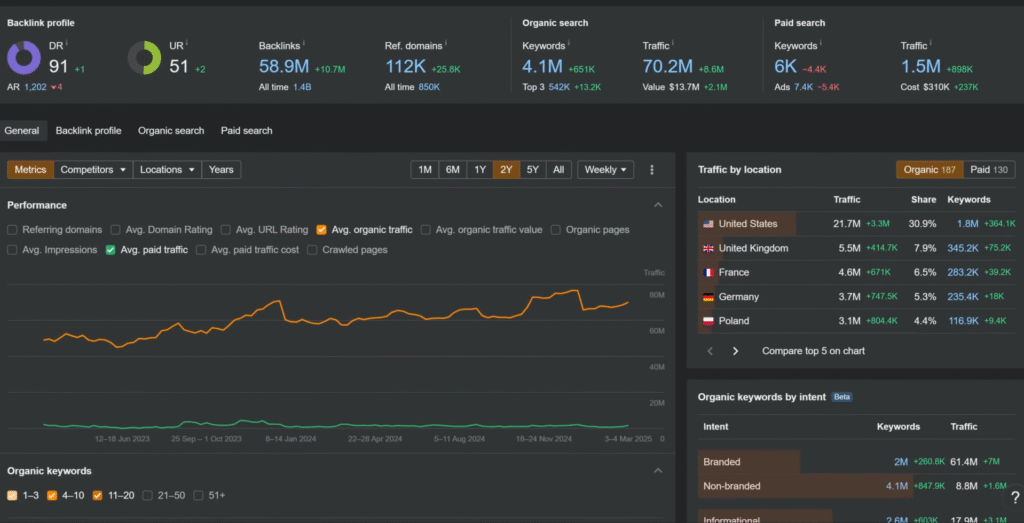1024x523 pixels.
Task: Collapse the Performance section
Action: click(x=657, y=205)
